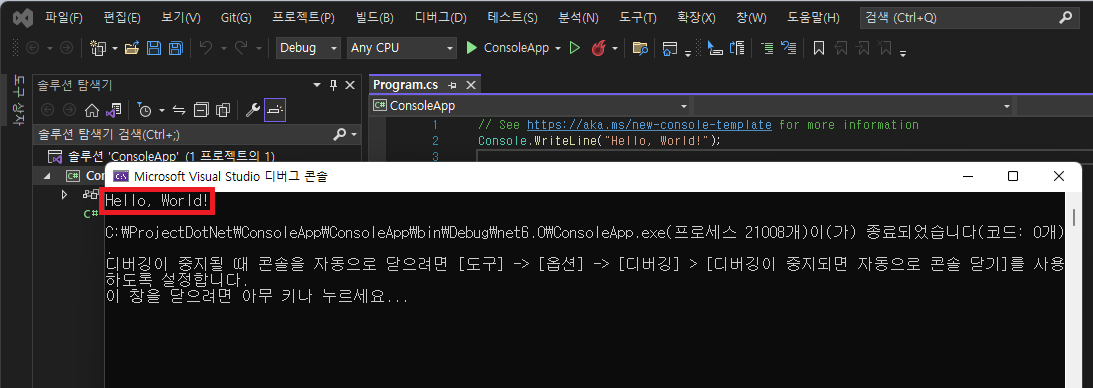
Task: Open the Git(G) menu
Action: [236, 17]
